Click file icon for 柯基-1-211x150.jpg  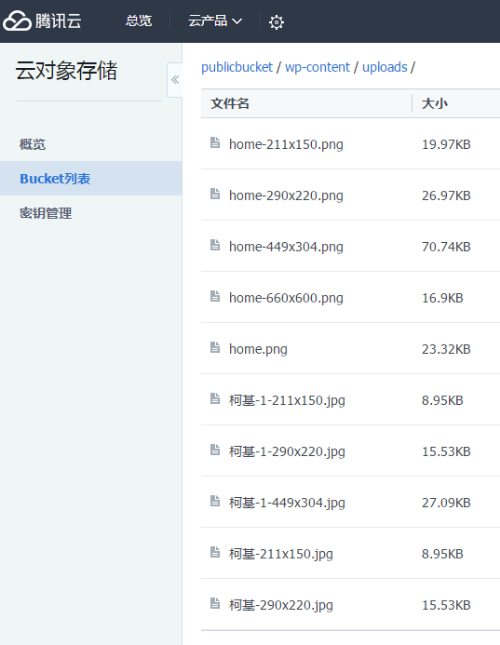(x=215, y=399)
